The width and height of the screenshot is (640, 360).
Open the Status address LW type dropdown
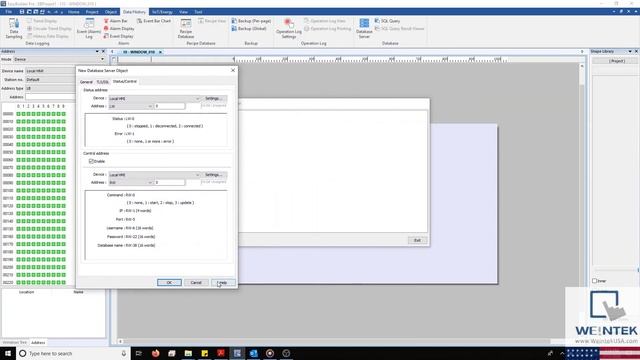click(x=131, y=106)
